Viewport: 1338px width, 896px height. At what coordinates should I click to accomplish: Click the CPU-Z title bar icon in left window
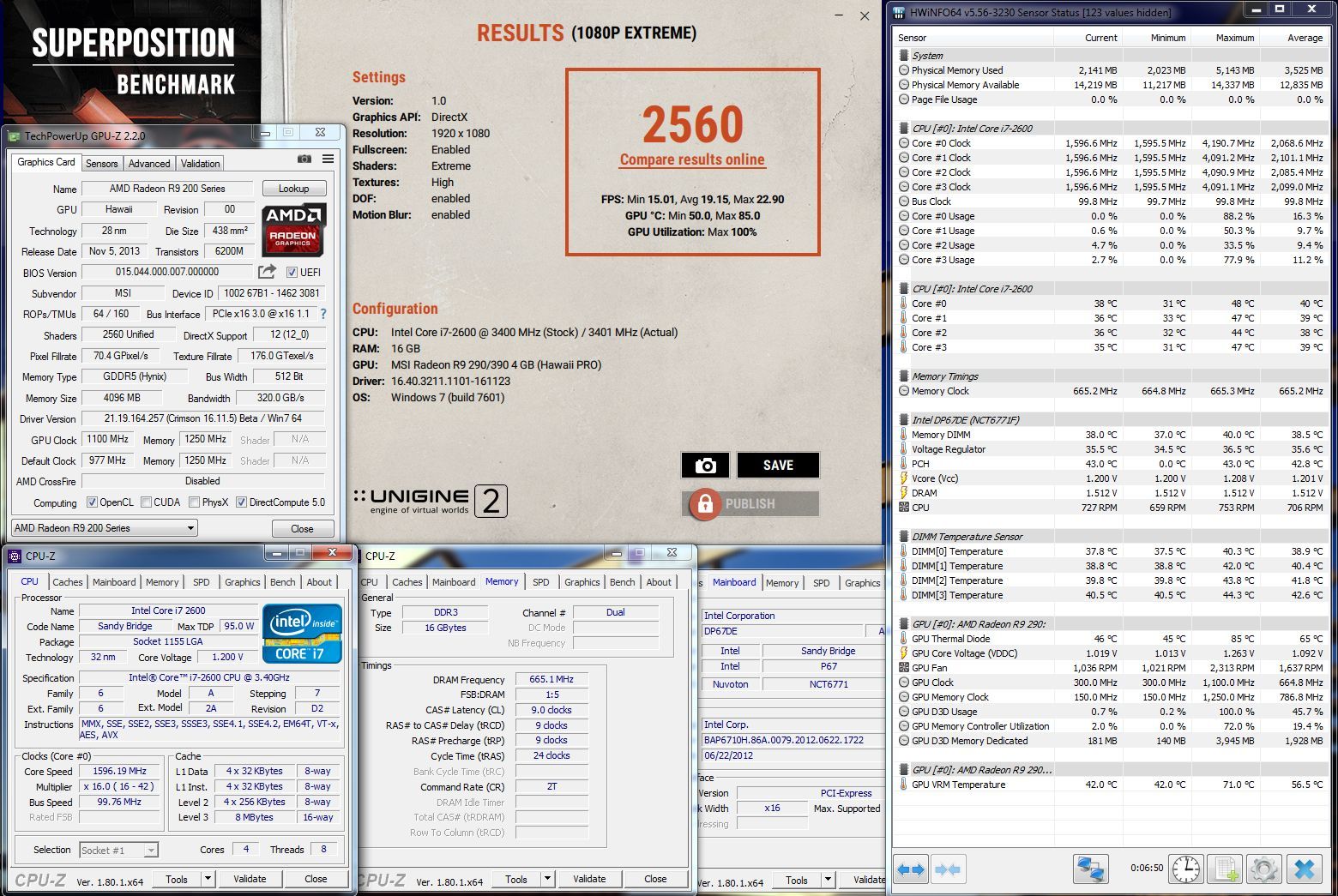(15, 556)
